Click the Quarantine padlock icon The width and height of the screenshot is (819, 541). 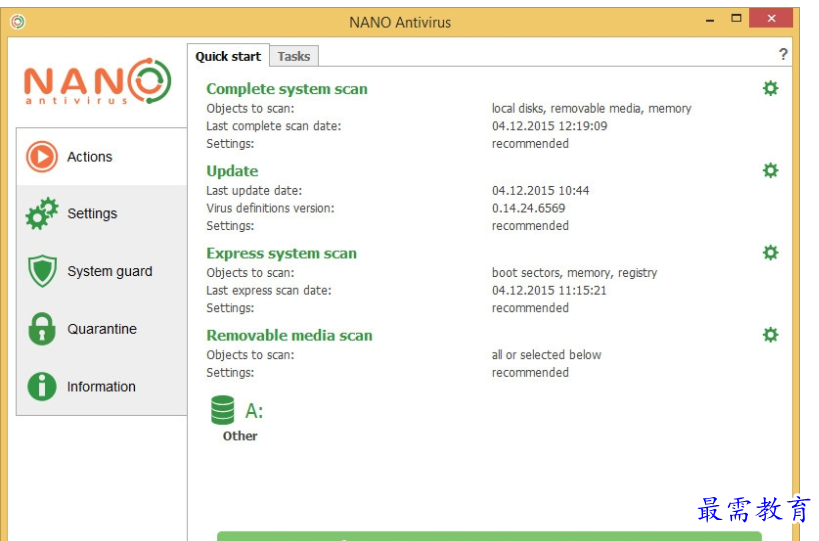[x=42, y=329]
